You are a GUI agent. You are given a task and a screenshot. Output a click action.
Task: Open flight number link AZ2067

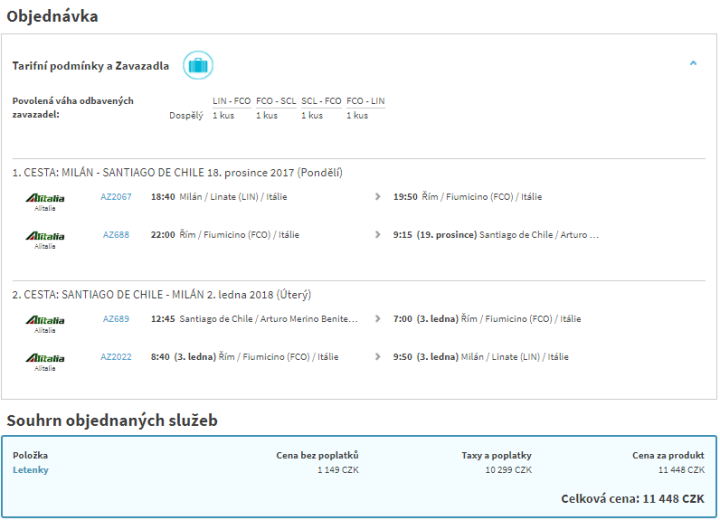pyautogui.click(x=116, y=197)
